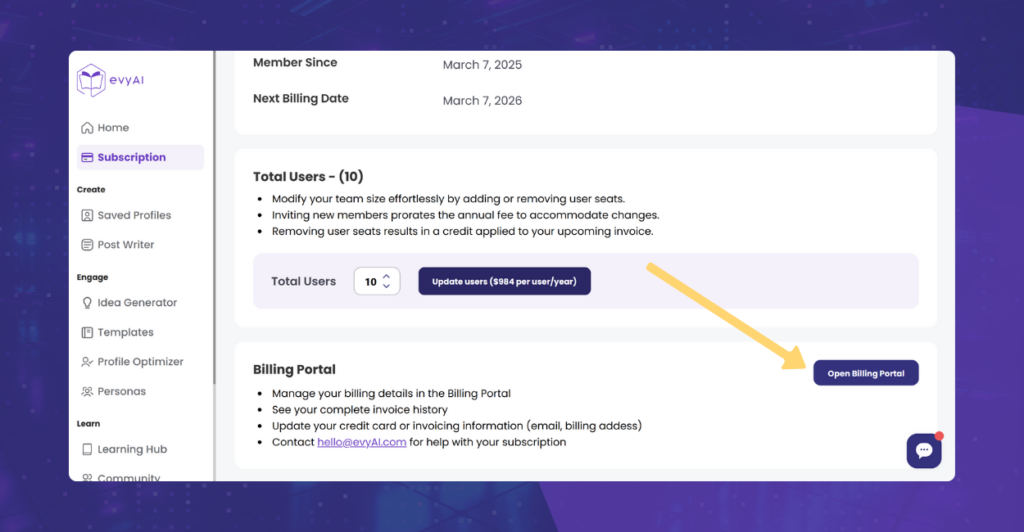Click 'See your complete invoice history' text
Screen dimensions: 1024x532
point(360,410)
